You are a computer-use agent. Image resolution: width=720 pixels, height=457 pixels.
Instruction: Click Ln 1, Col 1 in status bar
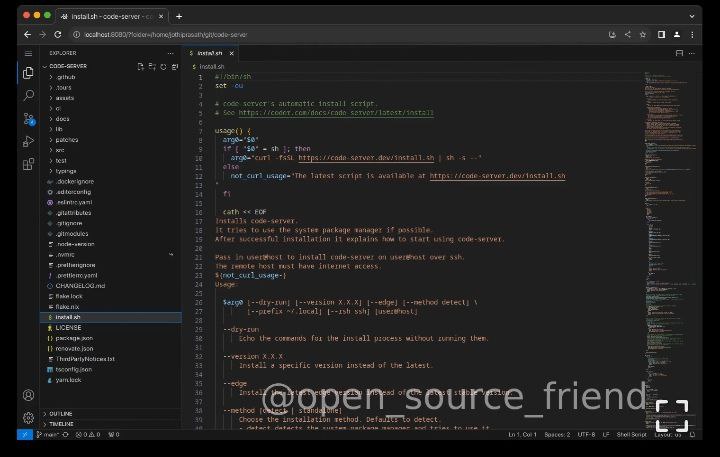[522, 434]
